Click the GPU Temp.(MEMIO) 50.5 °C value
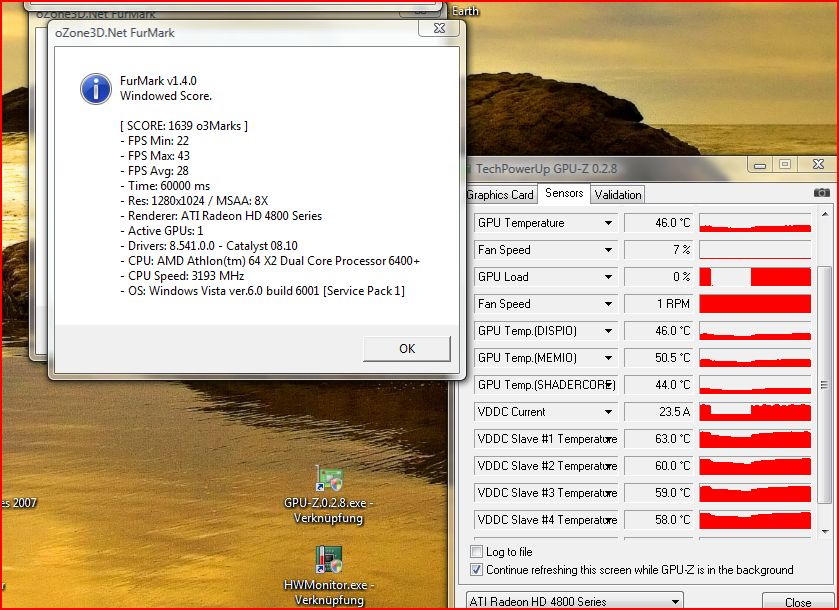Image resolution: width=839 pixels, height=610 pixels. pos(659,358)
